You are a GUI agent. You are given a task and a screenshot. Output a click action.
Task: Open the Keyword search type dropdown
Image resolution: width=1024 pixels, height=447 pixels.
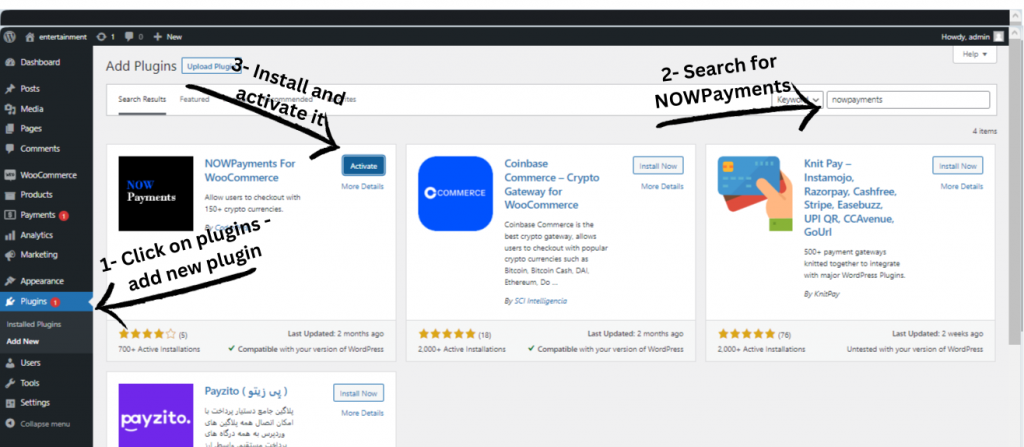coord(799,100)
